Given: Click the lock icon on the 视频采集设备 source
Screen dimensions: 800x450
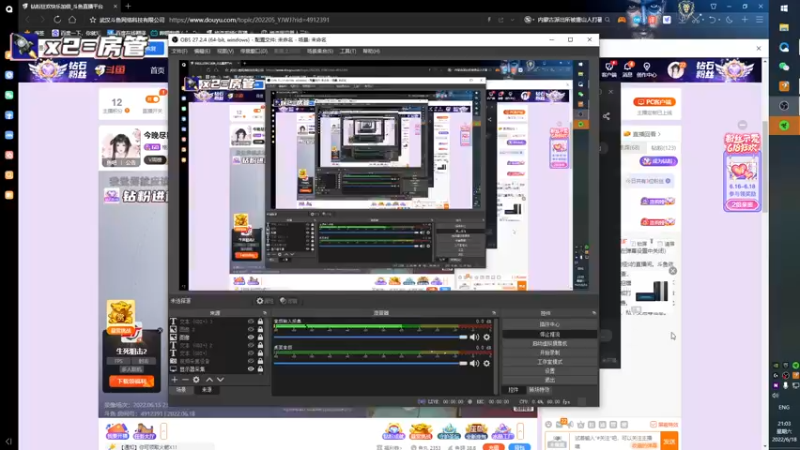Looking at the screenshot, I should pos(260,361).
